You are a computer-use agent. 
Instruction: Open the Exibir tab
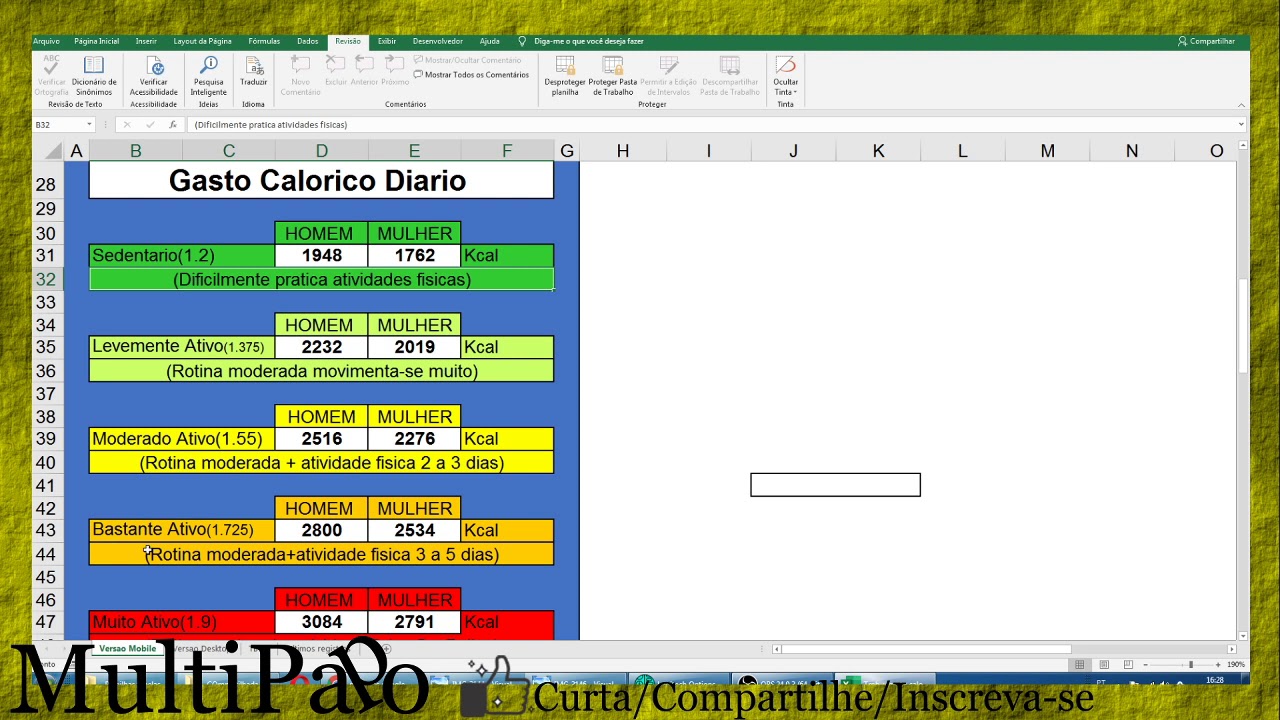[387, 41]
